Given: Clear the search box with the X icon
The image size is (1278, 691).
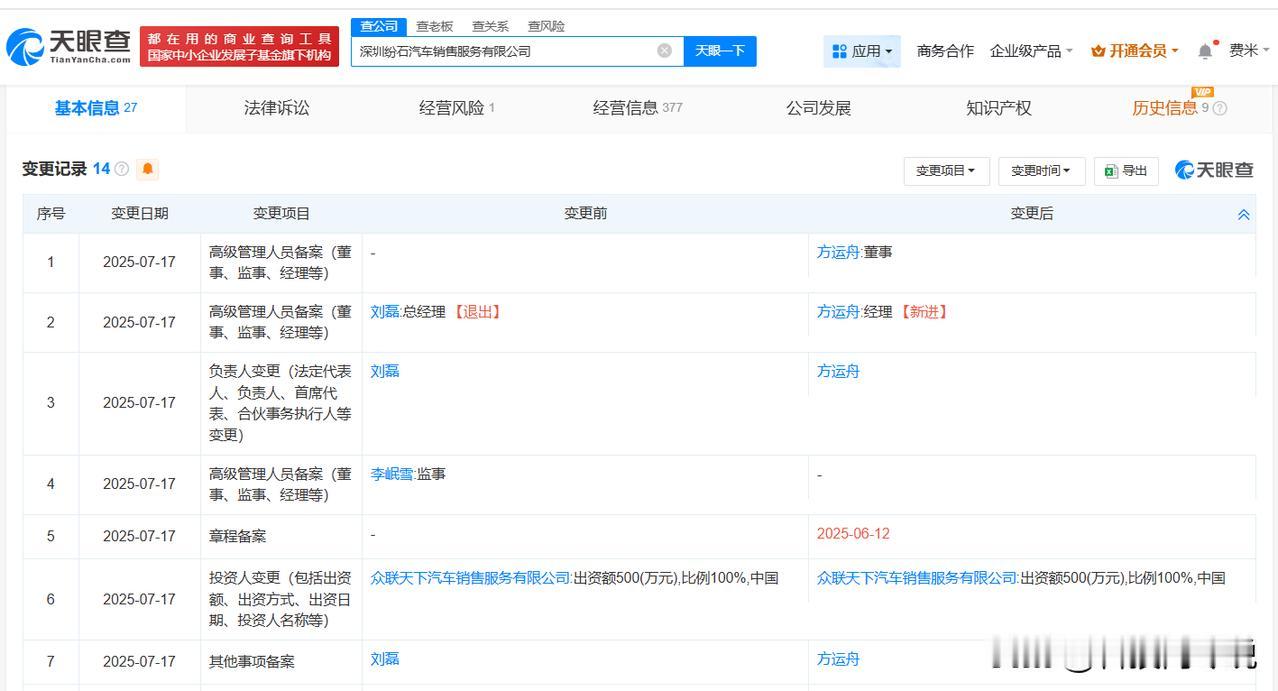Looking at the screenshot, I should pyautogui.click(x=664, y=51).
